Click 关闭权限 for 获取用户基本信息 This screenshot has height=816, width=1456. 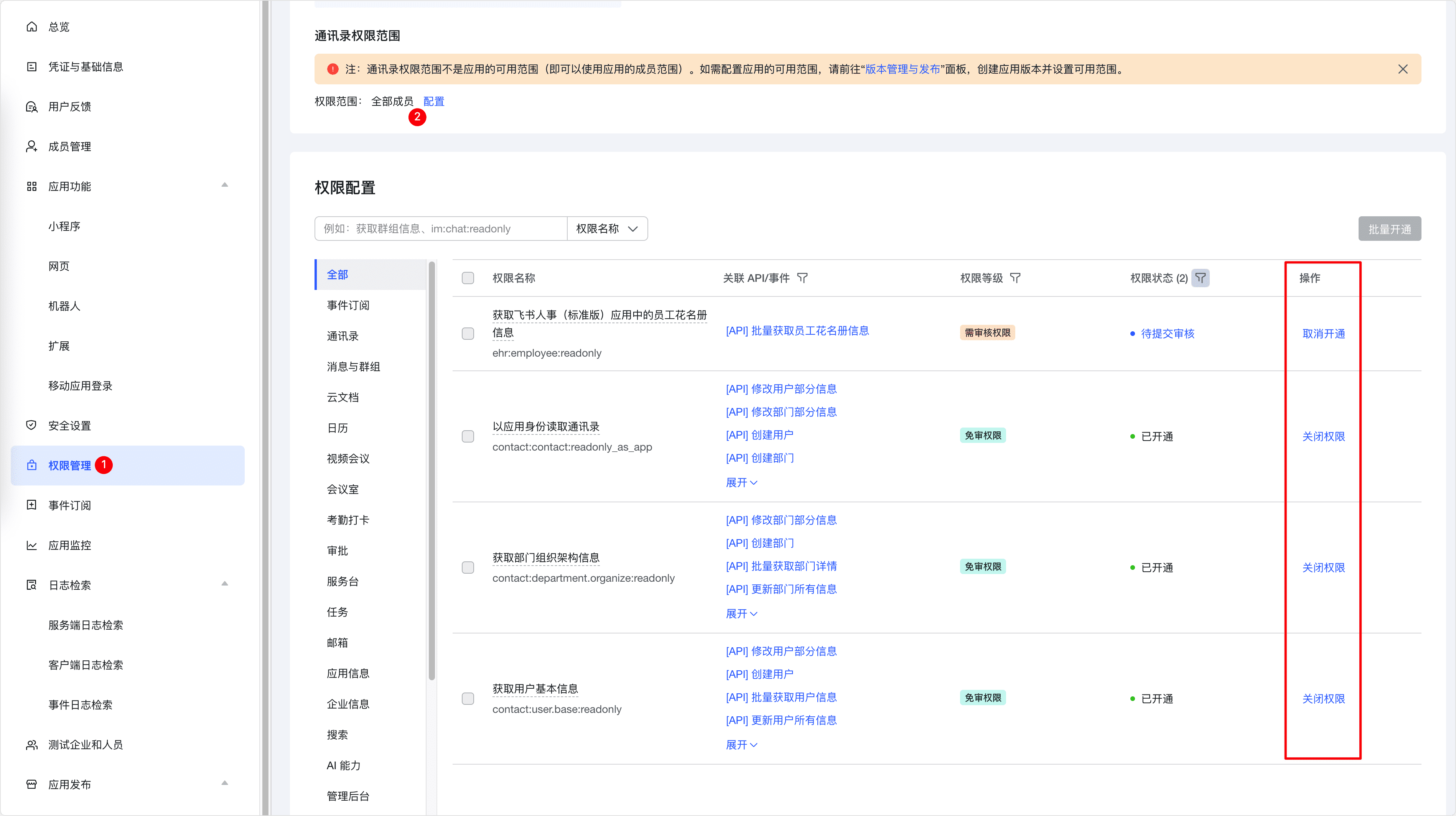(x=1324, y=698)
